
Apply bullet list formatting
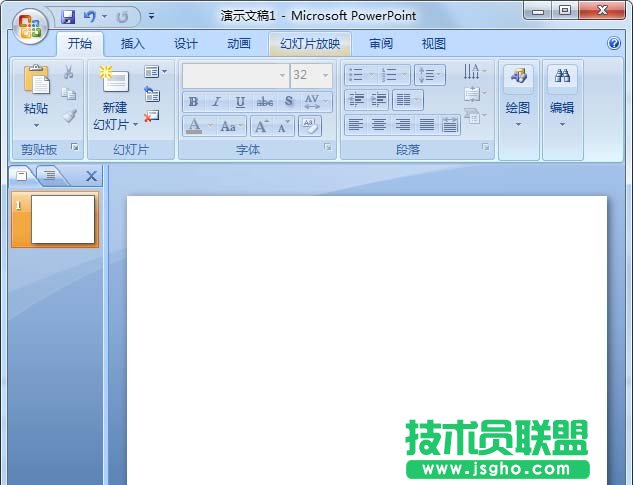click(361, 75)
